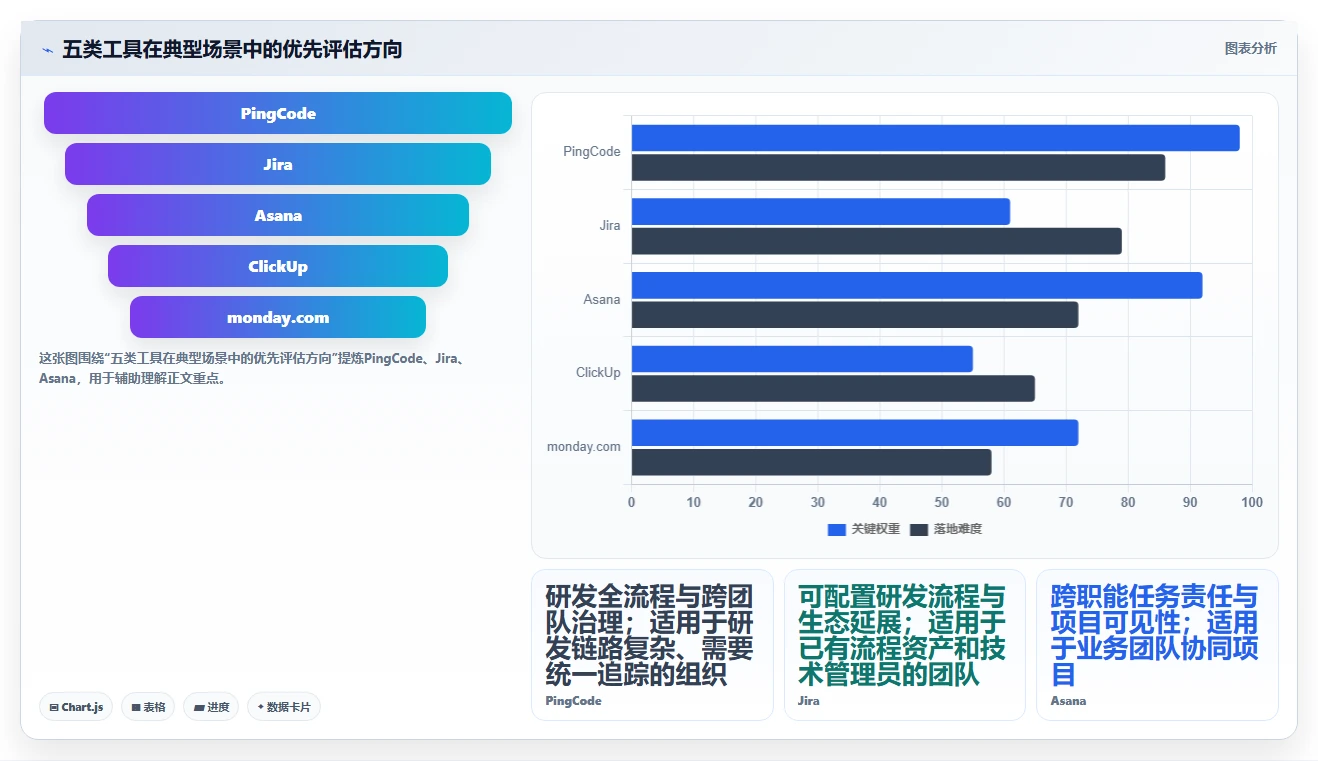Click the Asana y-axis label
Image resolution: width=1318 pixels, height=761 pixels.
602,299
